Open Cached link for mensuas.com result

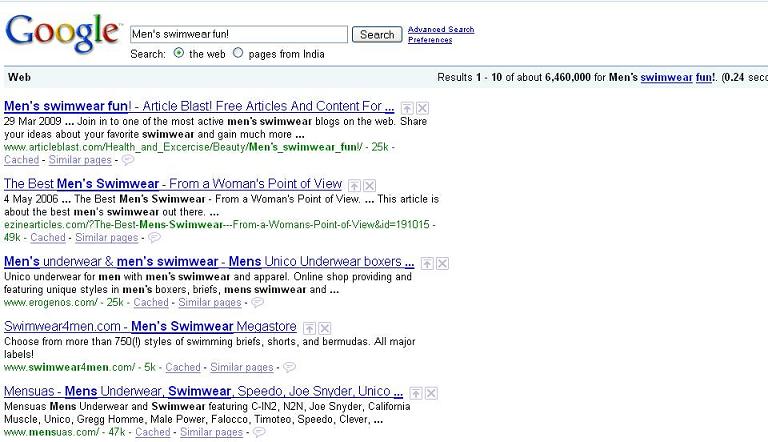click(x=153, y=432)
